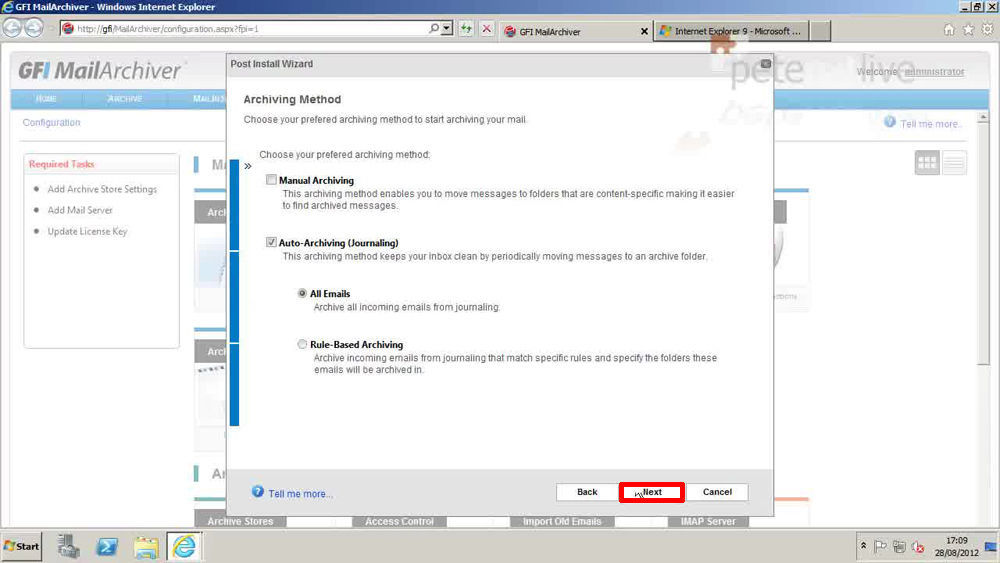Click the site security icon in address bar

click(x=68, y=29)
